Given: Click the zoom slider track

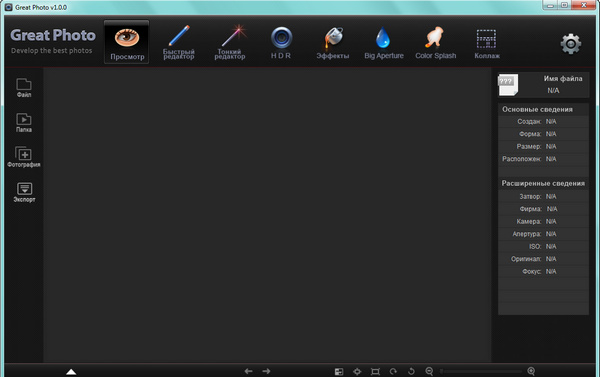Looking at the screenshot, I should (481, 371).
